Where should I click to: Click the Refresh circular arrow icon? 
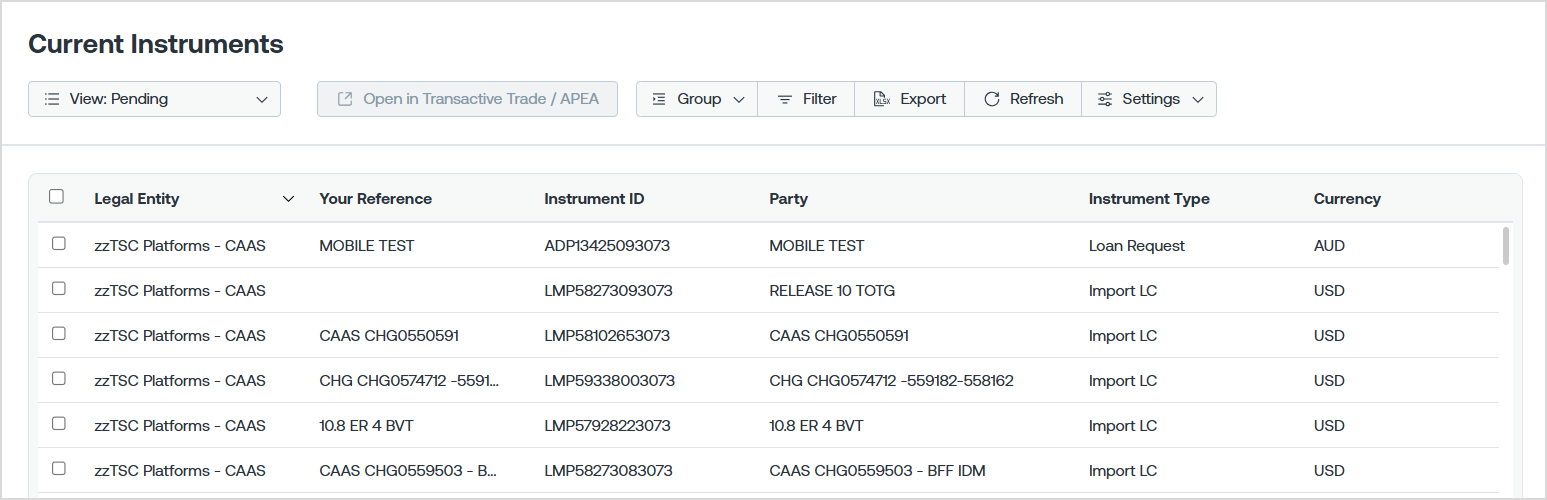[x=992, y=99]
